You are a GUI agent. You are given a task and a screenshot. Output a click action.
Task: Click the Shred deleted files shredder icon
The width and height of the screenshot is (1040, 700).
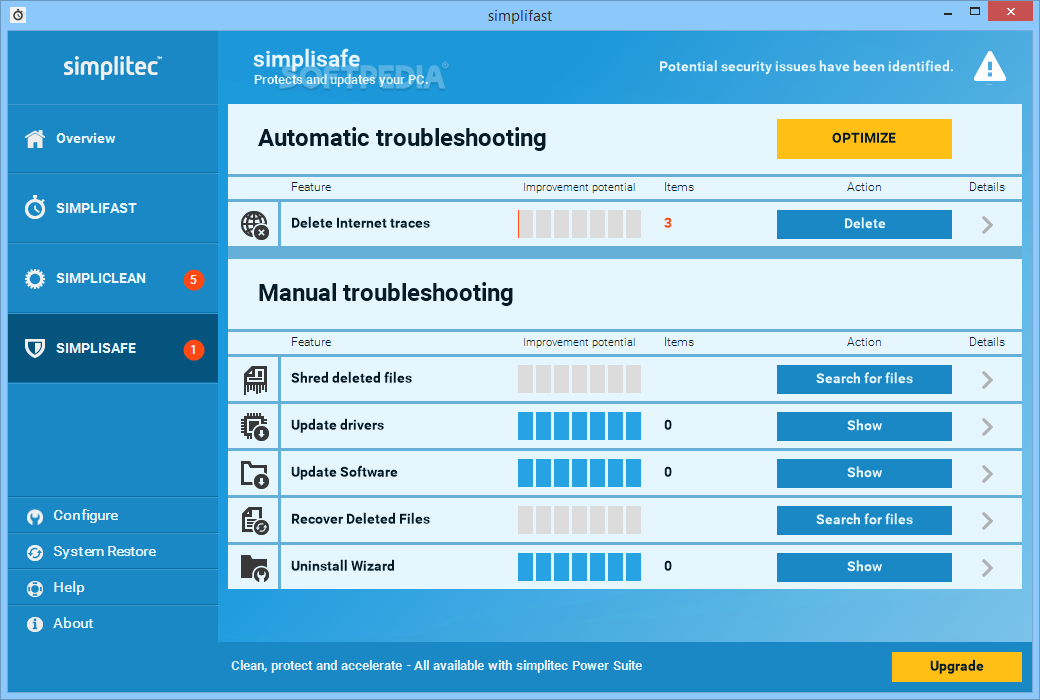click(255, 380)
